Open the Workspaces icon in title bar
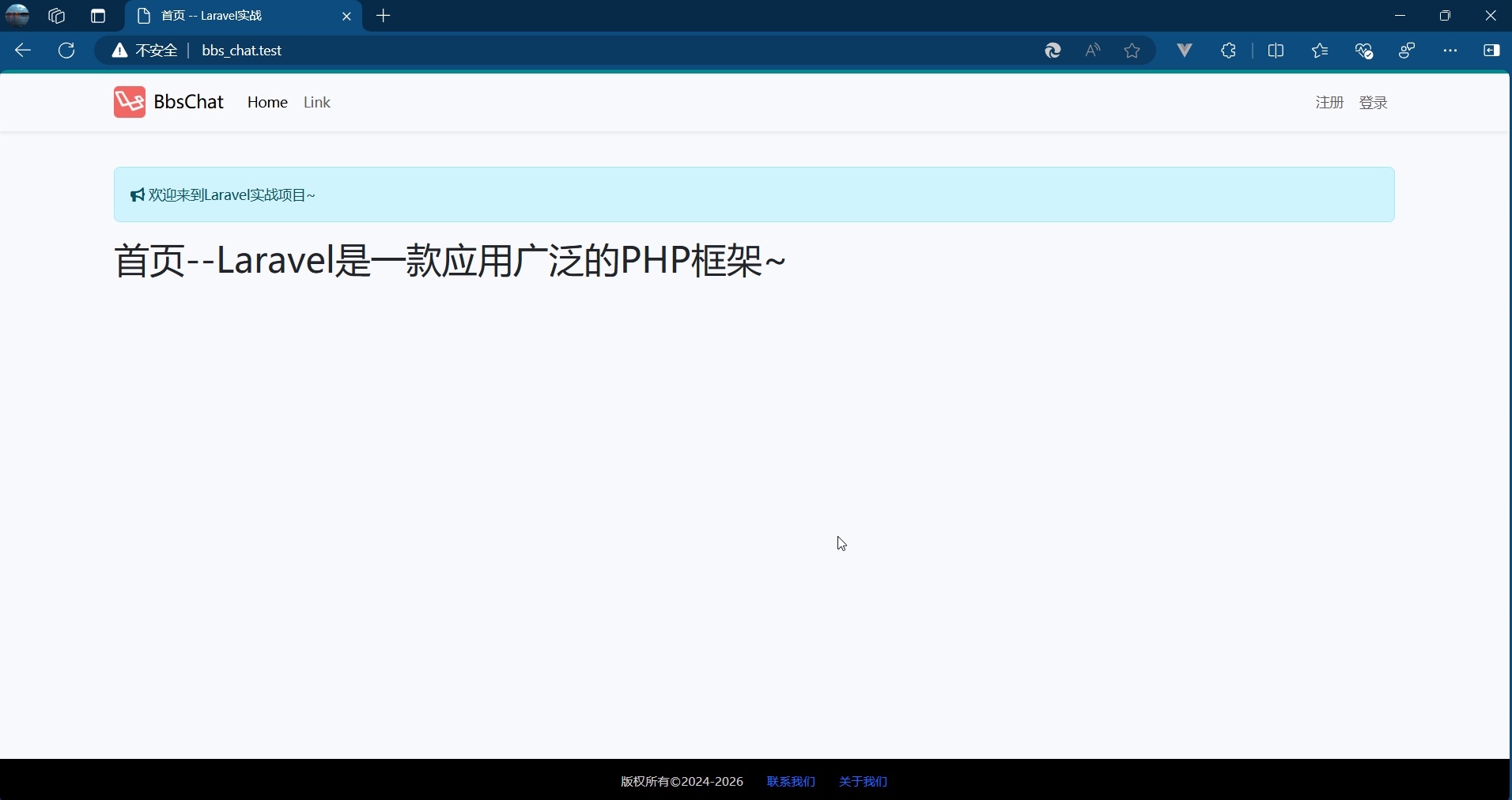Viewport: 1512px width, 800px height. click(57, 16)
